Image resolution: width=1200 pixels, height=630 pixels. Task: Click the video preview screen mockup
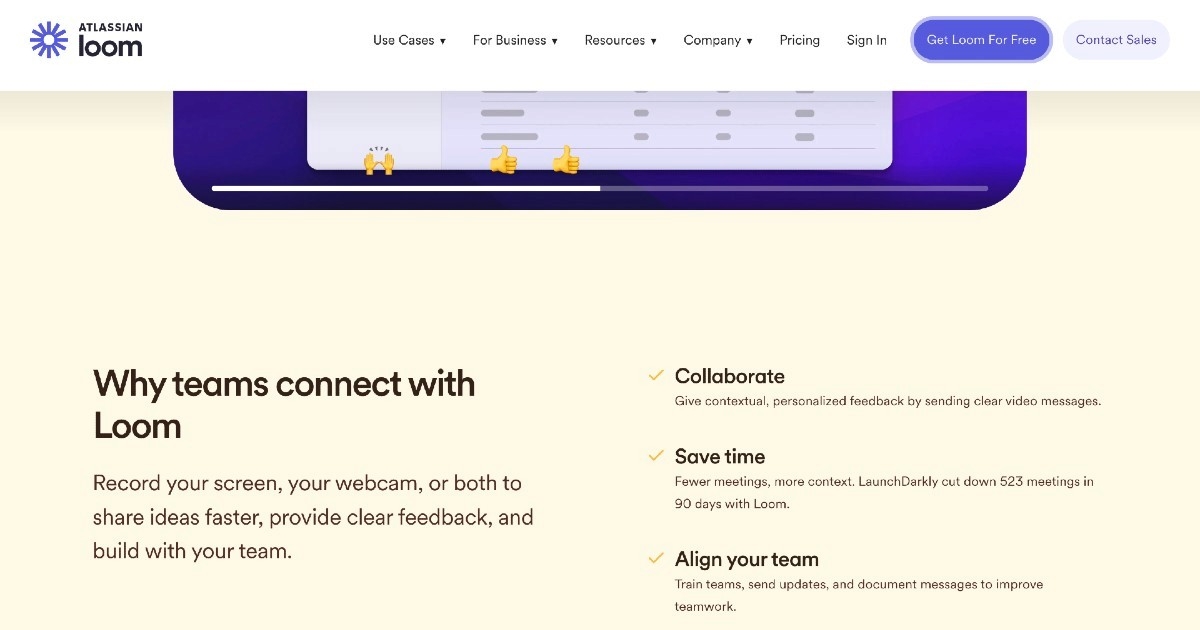(x=600, y=125)
